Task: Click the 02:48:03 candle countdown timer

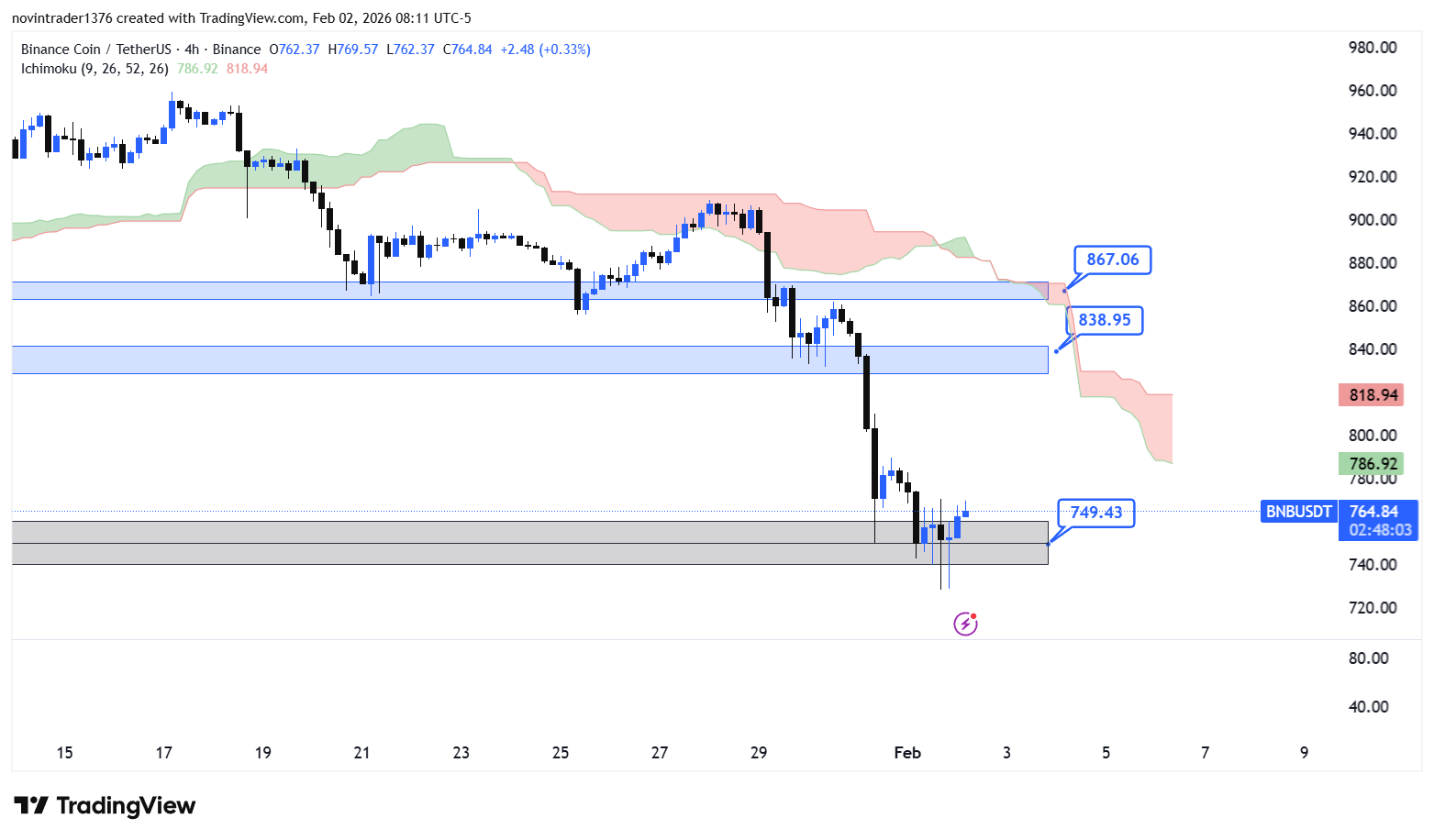Action: 1379,530
